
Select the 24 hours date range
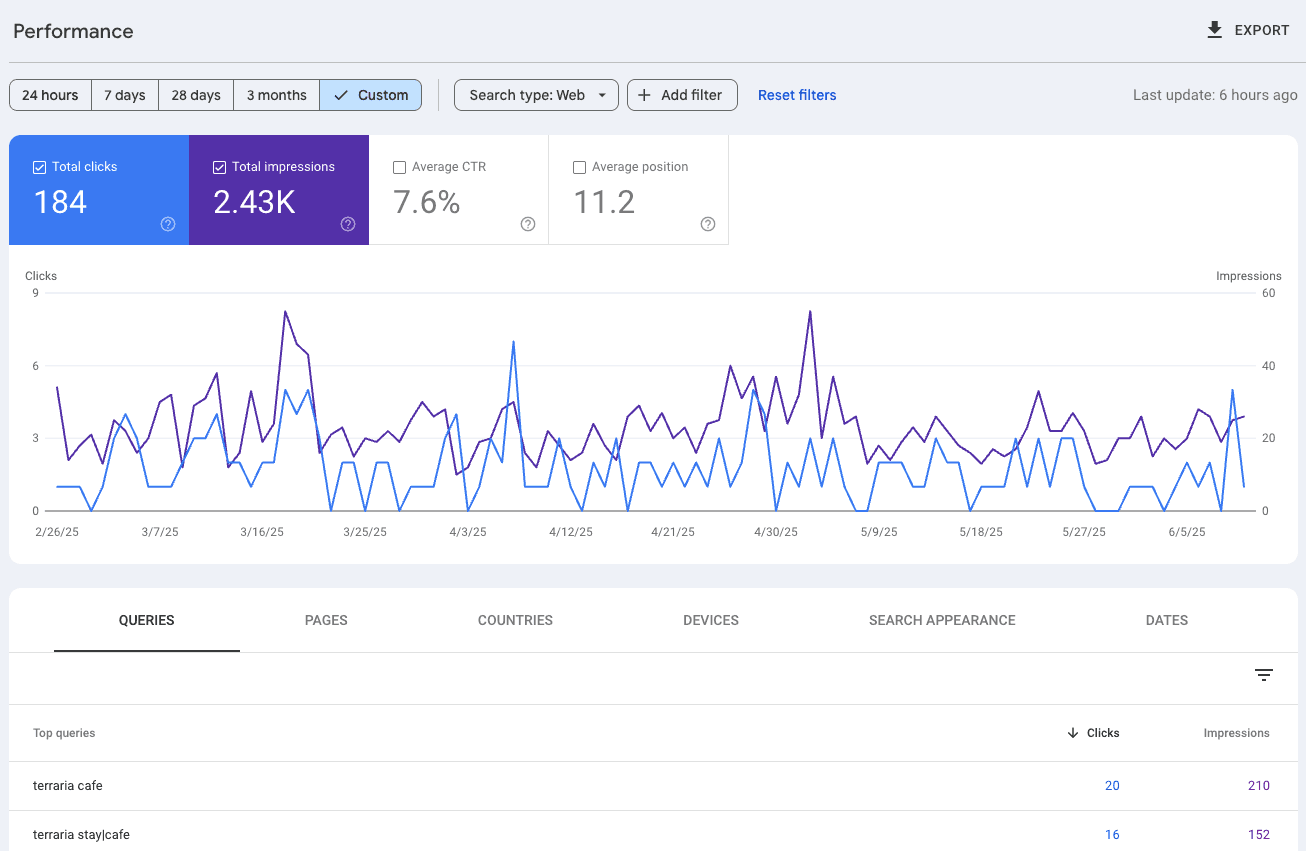50,95
